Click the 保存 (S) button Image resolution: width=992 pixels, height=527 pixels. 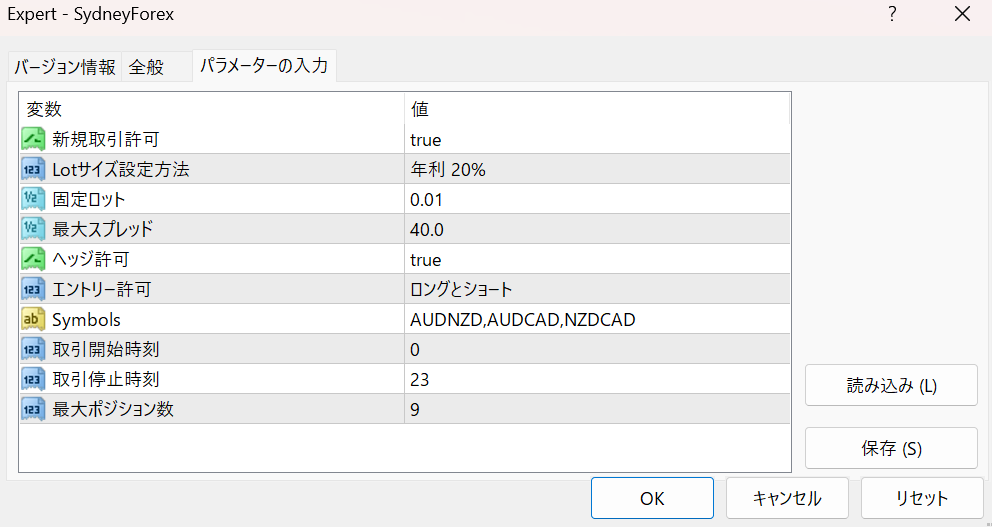891,449
